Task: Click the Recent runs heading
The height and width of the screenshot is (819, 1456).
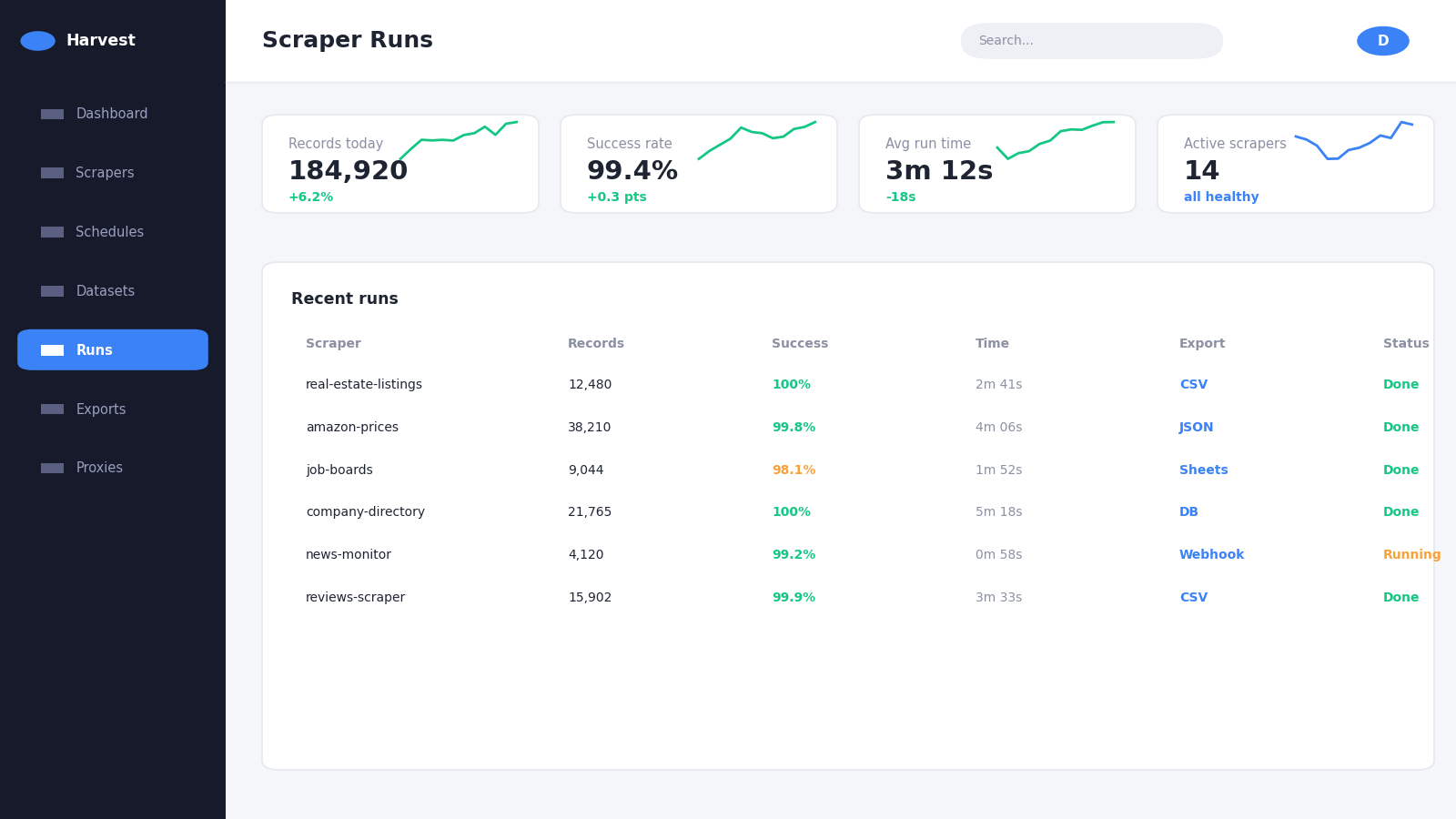Action: pos(345,299)
